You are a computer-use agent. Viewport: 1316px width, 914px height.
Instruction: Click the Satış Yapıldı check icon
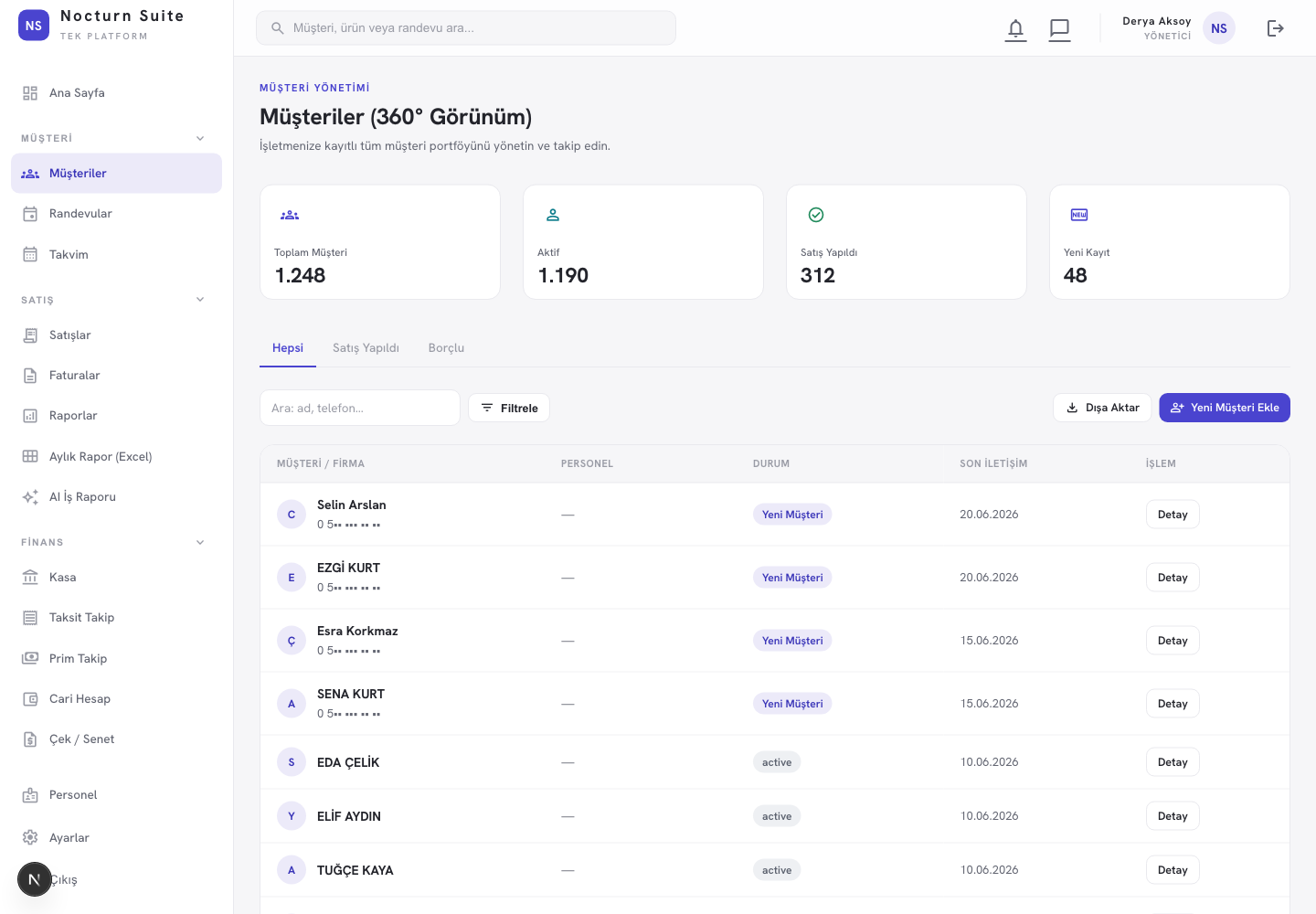(816, 215)
